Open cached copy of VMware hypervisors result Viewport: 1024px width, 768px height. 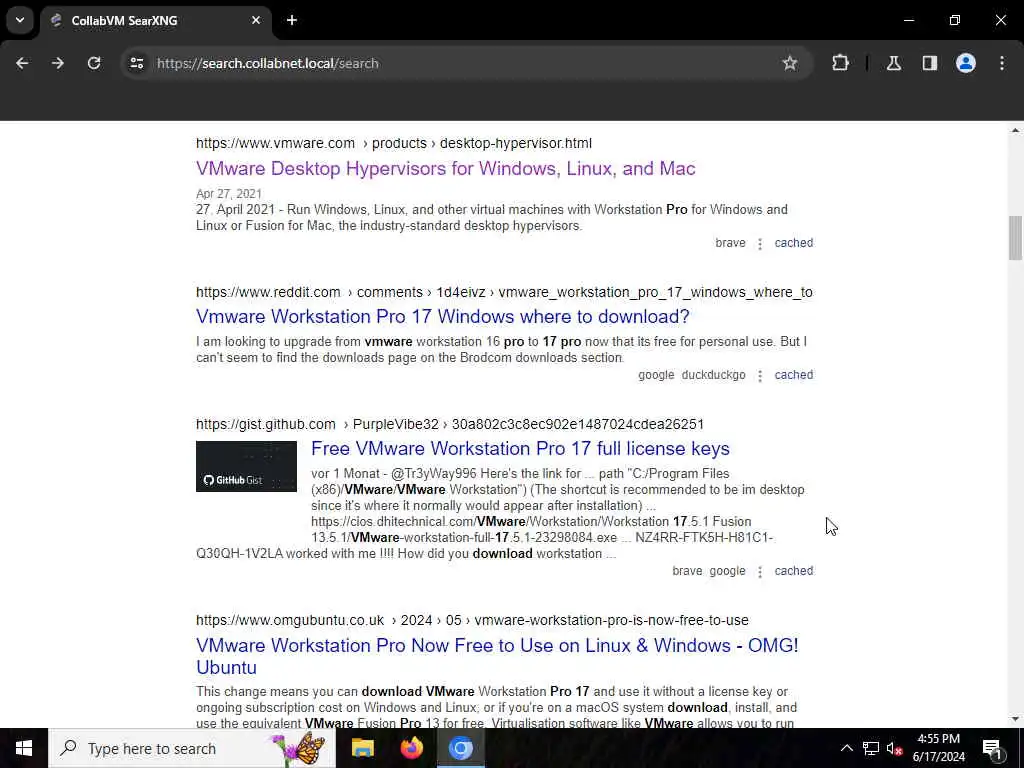[793, 243]
